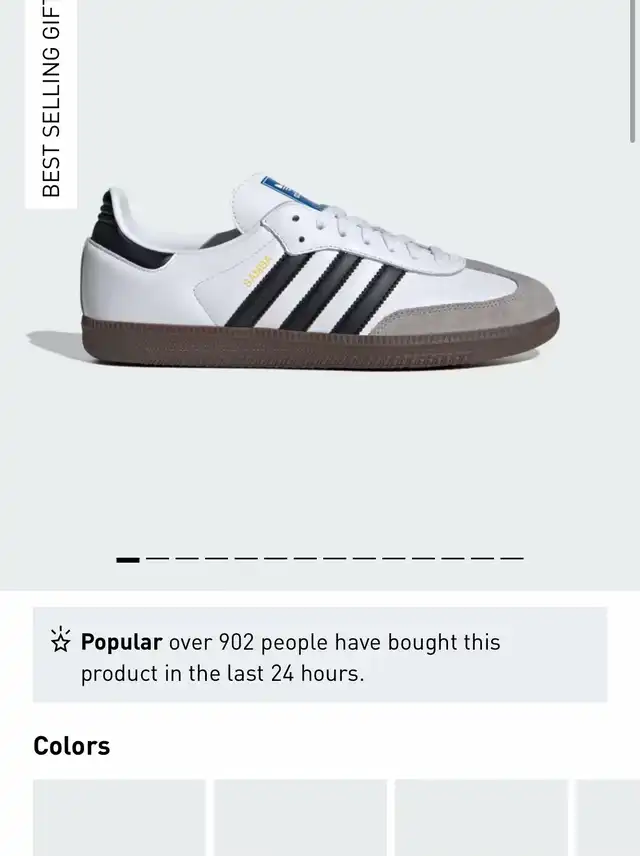Viewport: 640px width, 856px height.
Task: Select the first active carousel indicator
Action: (x=128, y=560)
